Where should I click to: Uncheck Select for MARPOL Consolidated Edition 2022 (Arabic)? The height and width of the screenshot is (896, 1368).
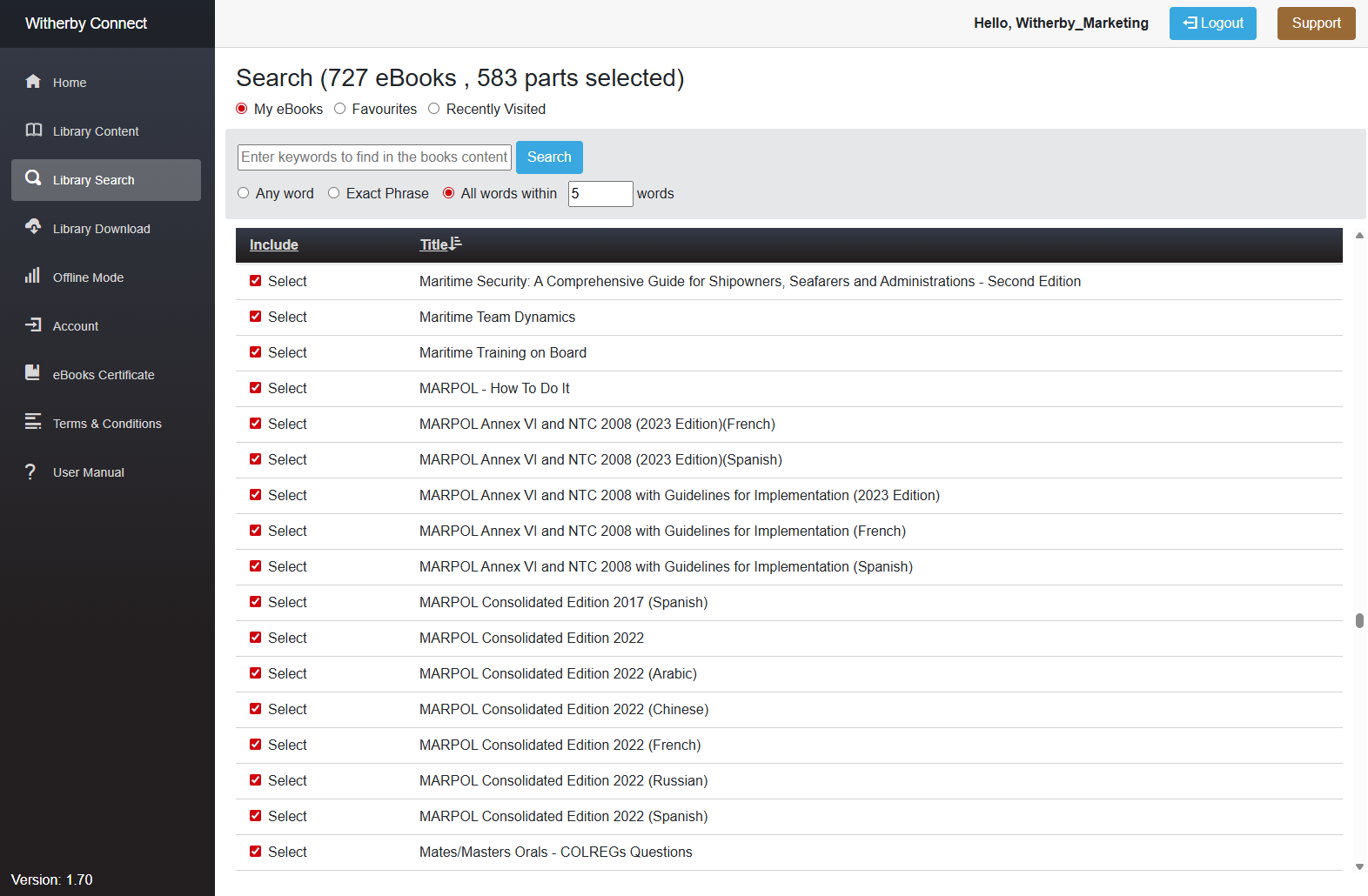coord(256,673)
